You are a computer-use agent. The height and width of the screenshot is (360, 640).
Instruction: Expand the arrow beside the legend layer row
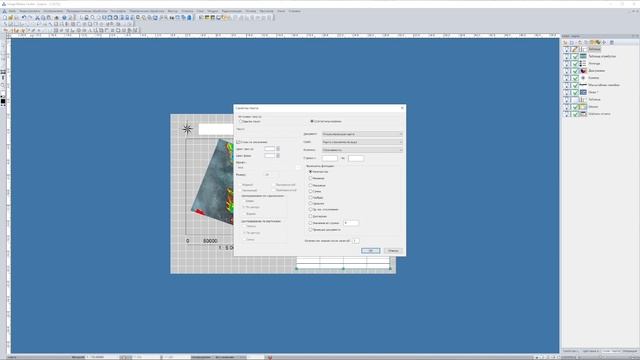(x=566, y=63)
